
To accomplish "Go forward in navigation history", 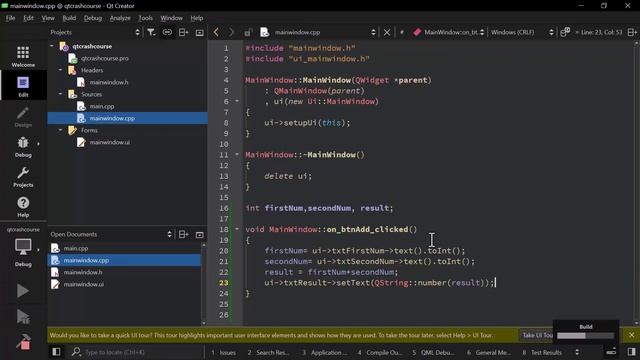I will (231, 32).
